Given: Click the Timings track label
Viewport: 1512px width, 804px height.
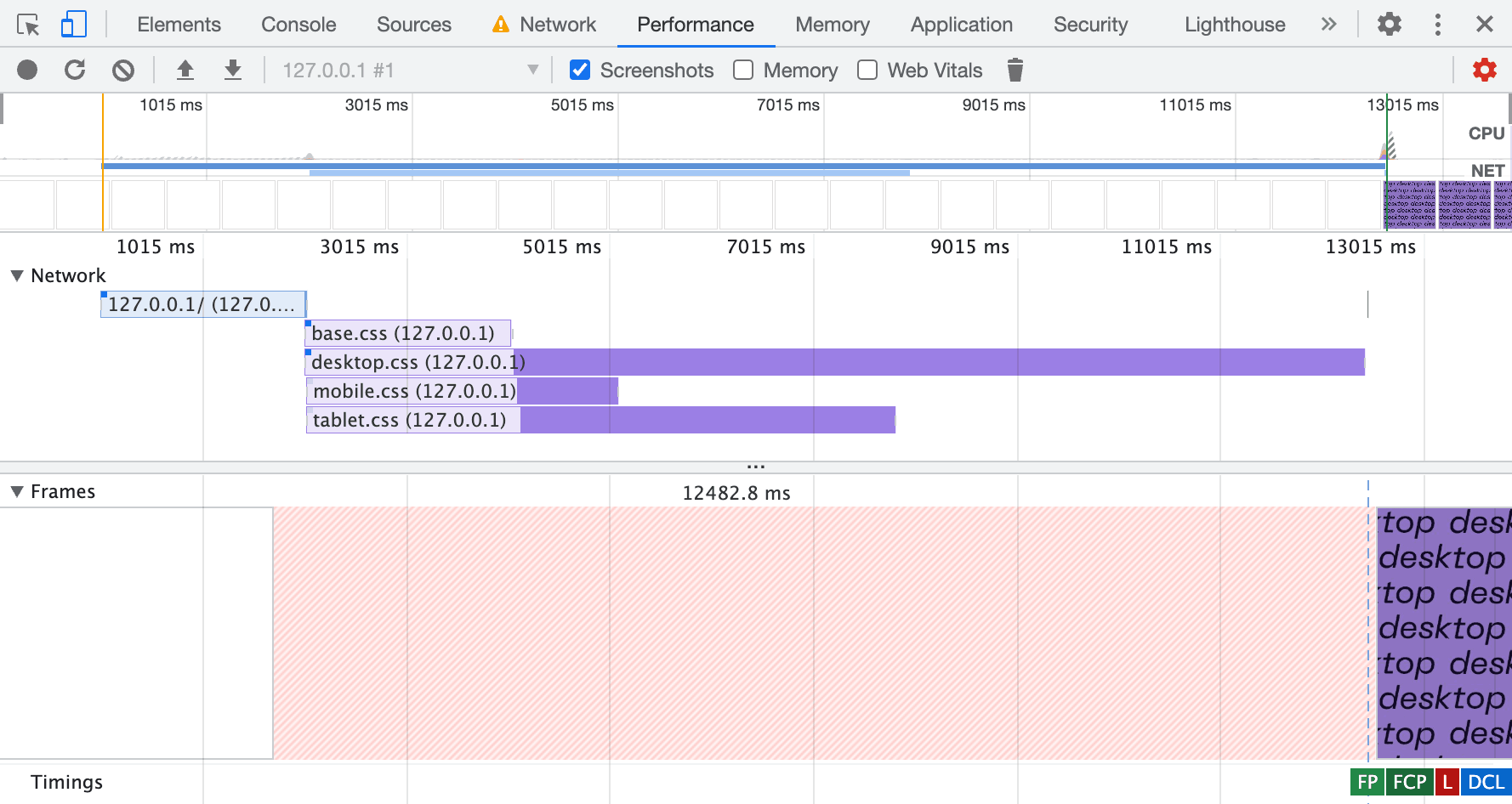Looking at the screenshot, I should click(66, 782).
